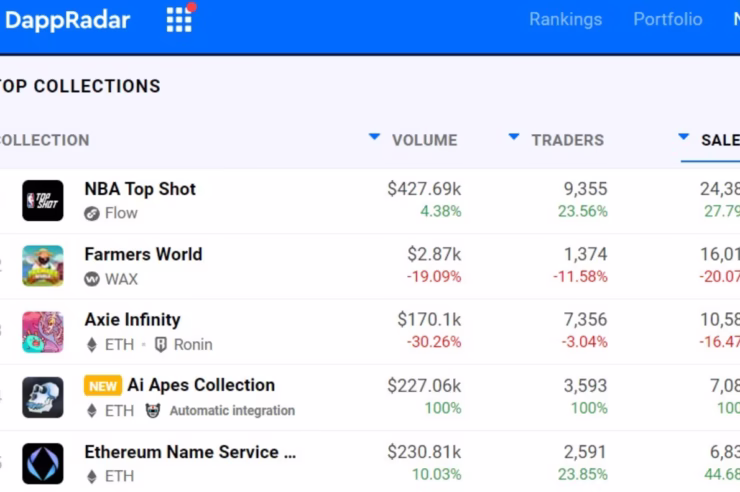Sort table by Traders column
Screen dimensions: 740x492
(568, 140)
